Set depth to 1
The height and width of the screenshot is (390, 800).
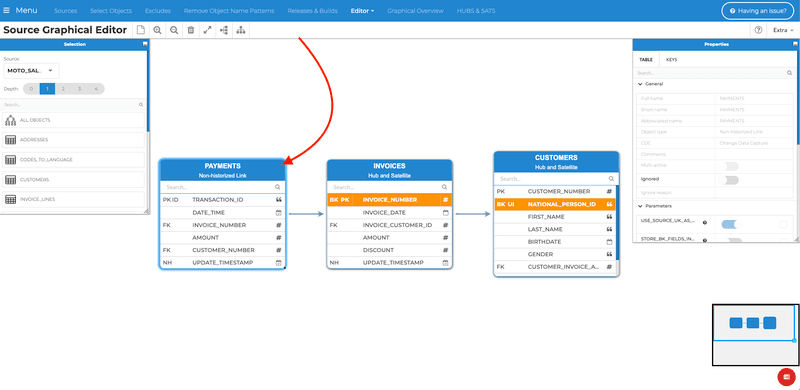(x=47, y=89)
